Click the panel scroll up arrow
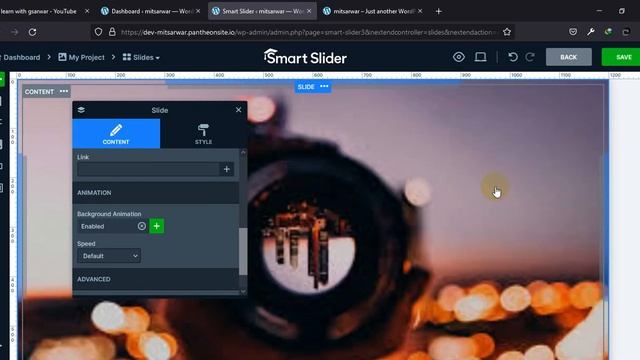The height and width of the screenshot is (360, 640). pos(243,152)
